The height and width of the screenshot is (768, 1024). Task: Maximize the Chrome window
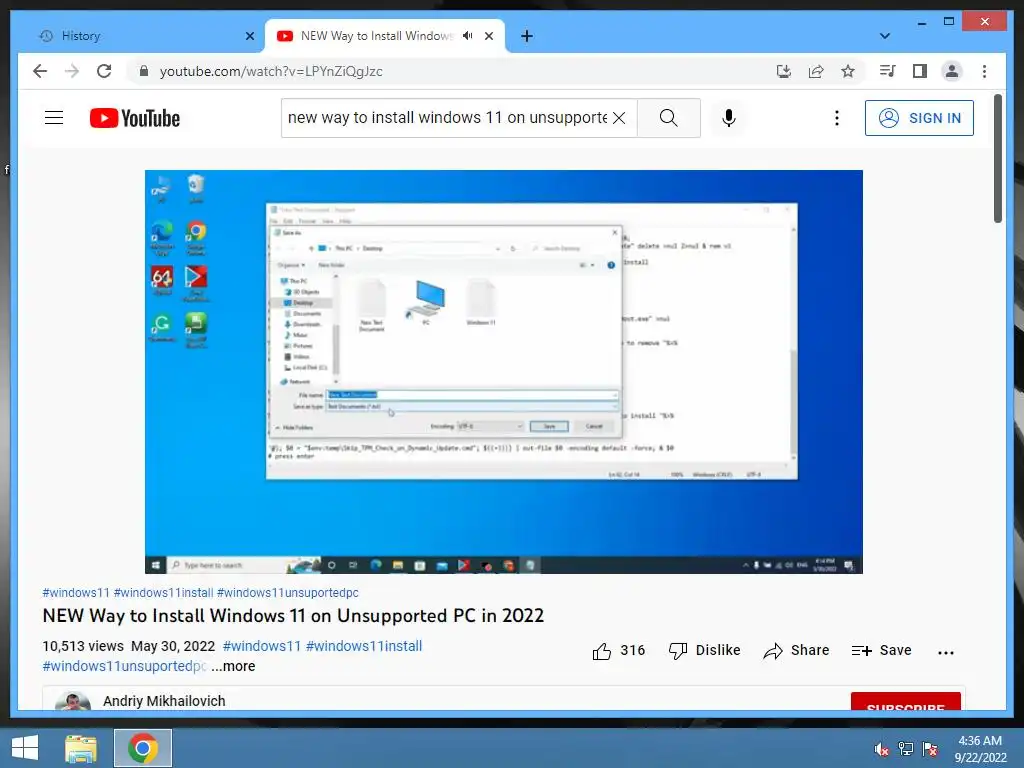click(x=949, y=22)
